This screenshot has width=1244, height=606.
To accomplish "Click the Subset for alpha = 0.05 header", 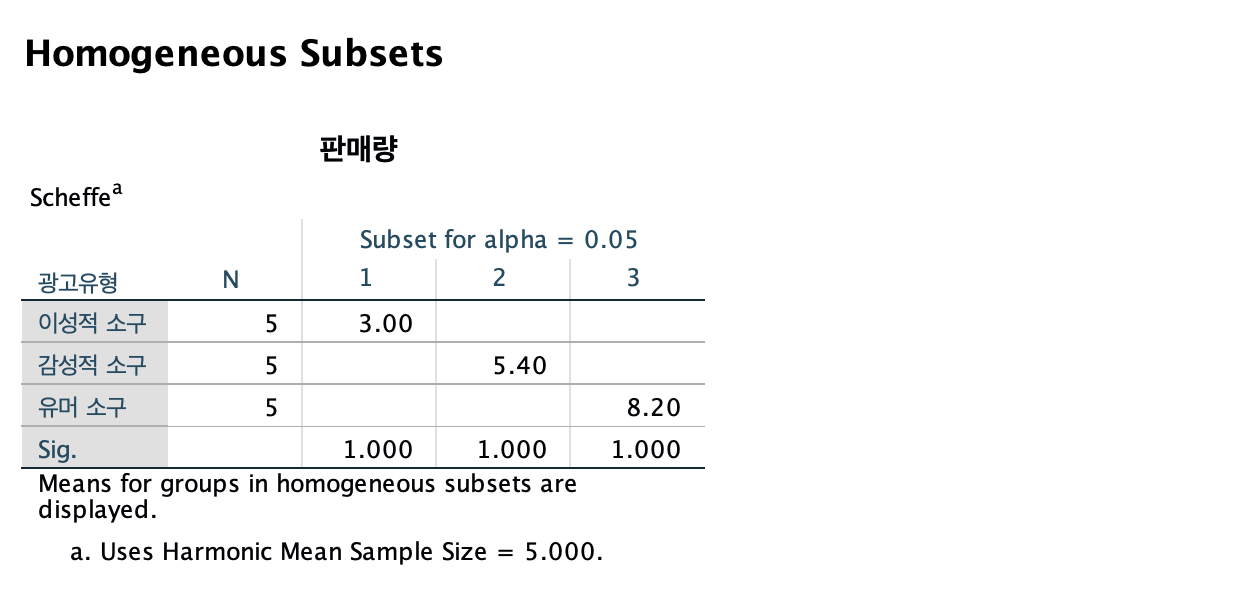I will pos(499,240).
